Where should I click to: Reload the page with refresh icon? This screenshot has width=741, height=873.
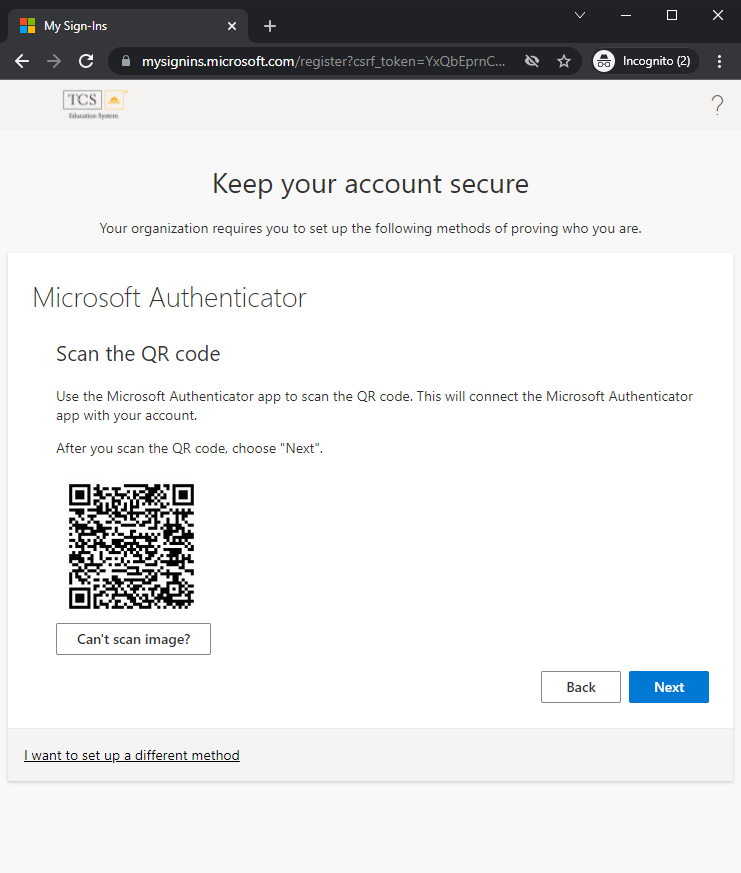tap(86, 61)
